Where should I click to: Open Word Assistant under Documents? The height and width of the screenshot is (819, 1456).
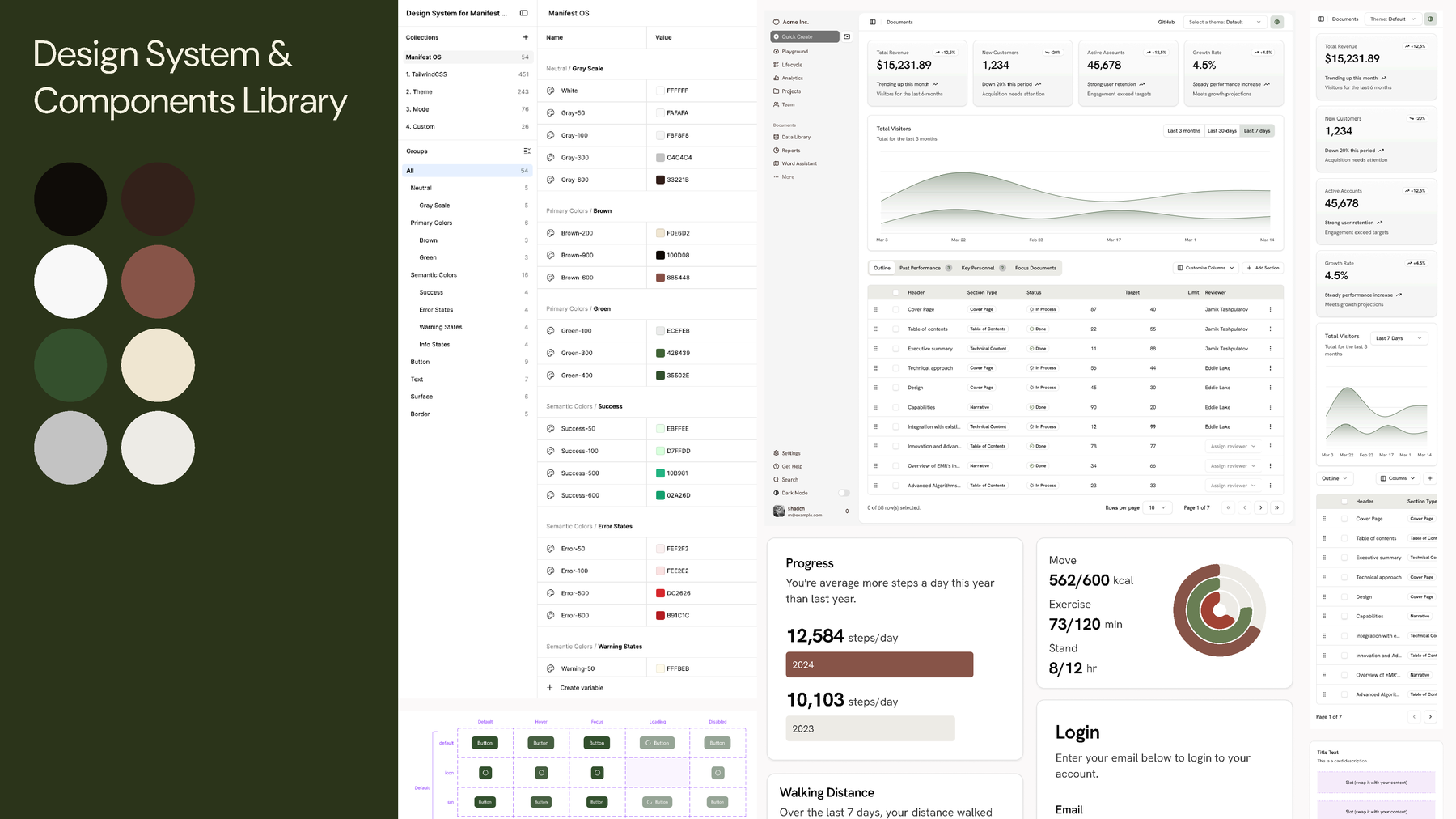coord(795,163)
